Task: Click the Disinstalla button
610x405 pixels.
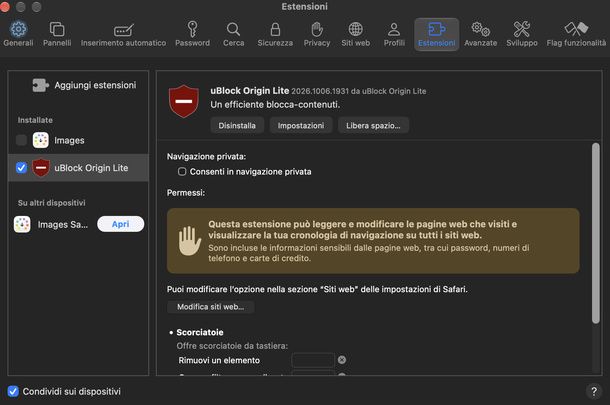Action: (237, 125)
